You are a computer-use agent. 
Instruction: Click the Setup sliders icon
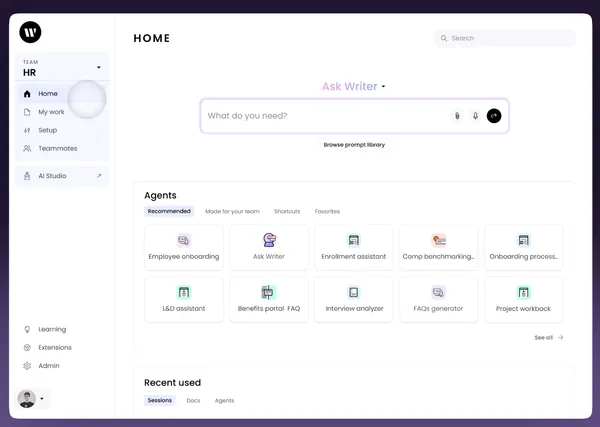click(27, 130)
